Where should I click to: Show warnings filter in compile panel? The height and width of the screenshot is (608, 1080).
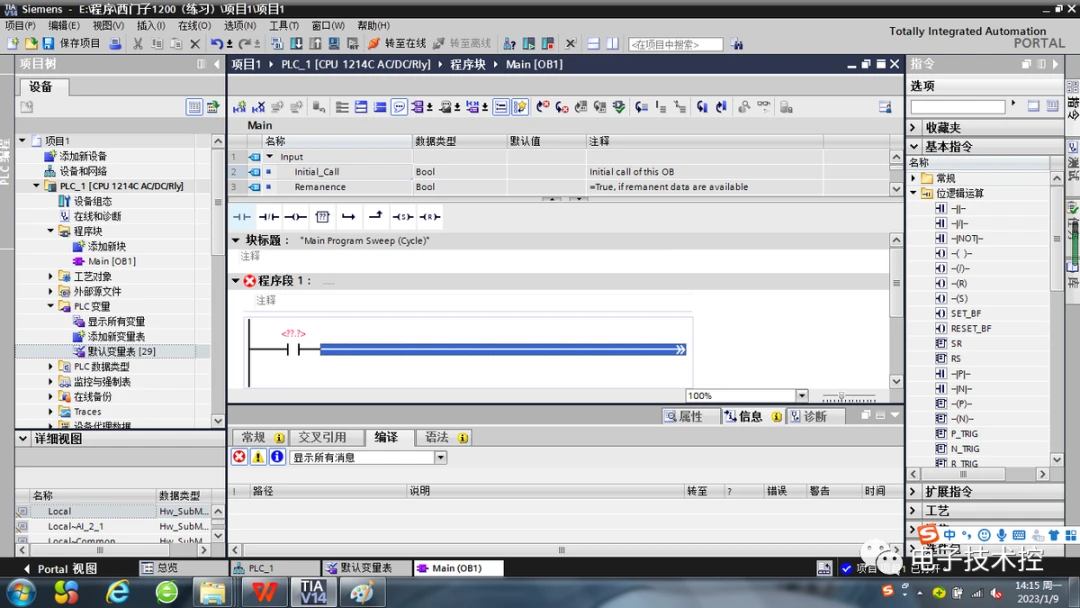coord(258,457)
